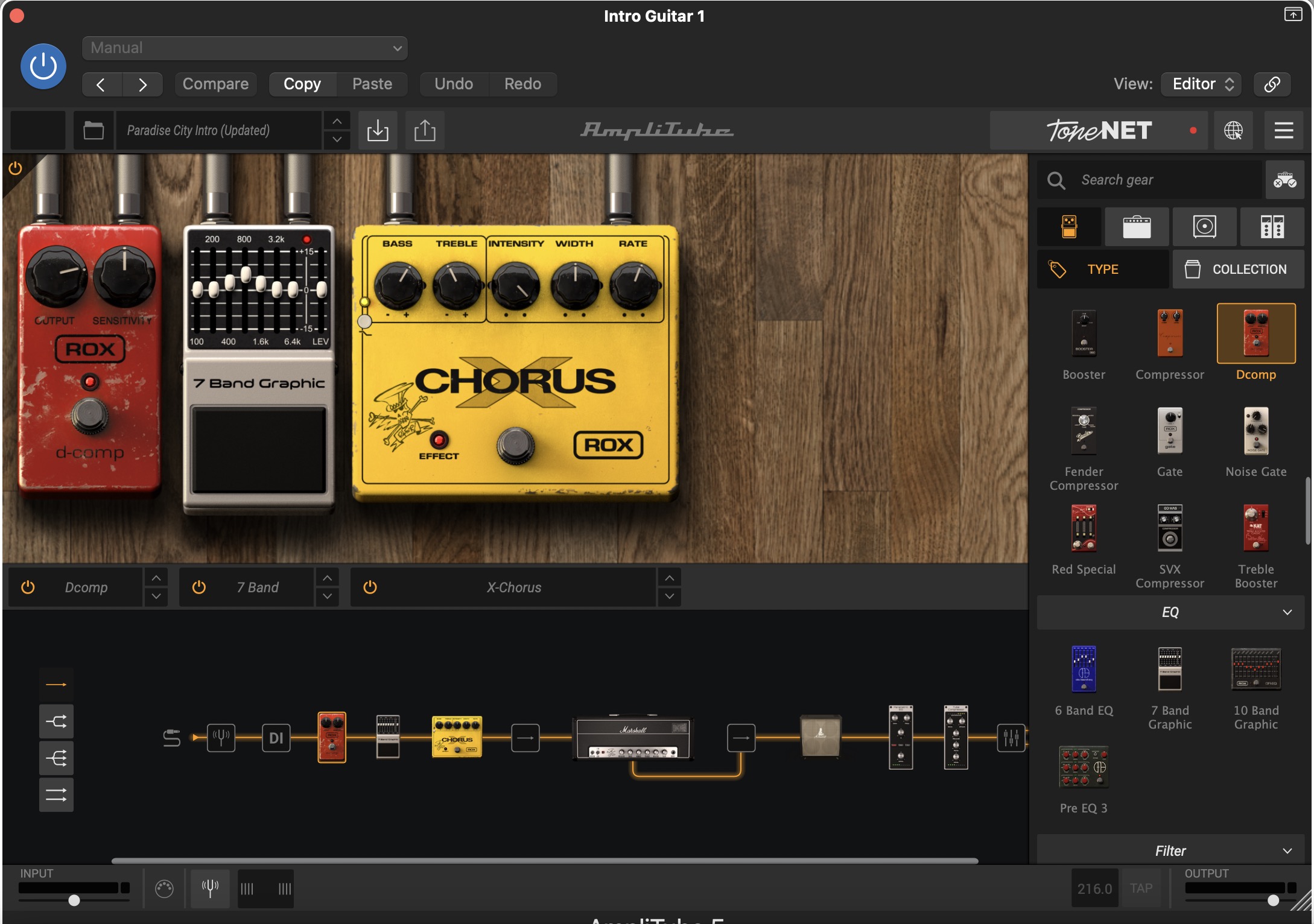Toggle X-Chorus slot power button

pos(370,587)
